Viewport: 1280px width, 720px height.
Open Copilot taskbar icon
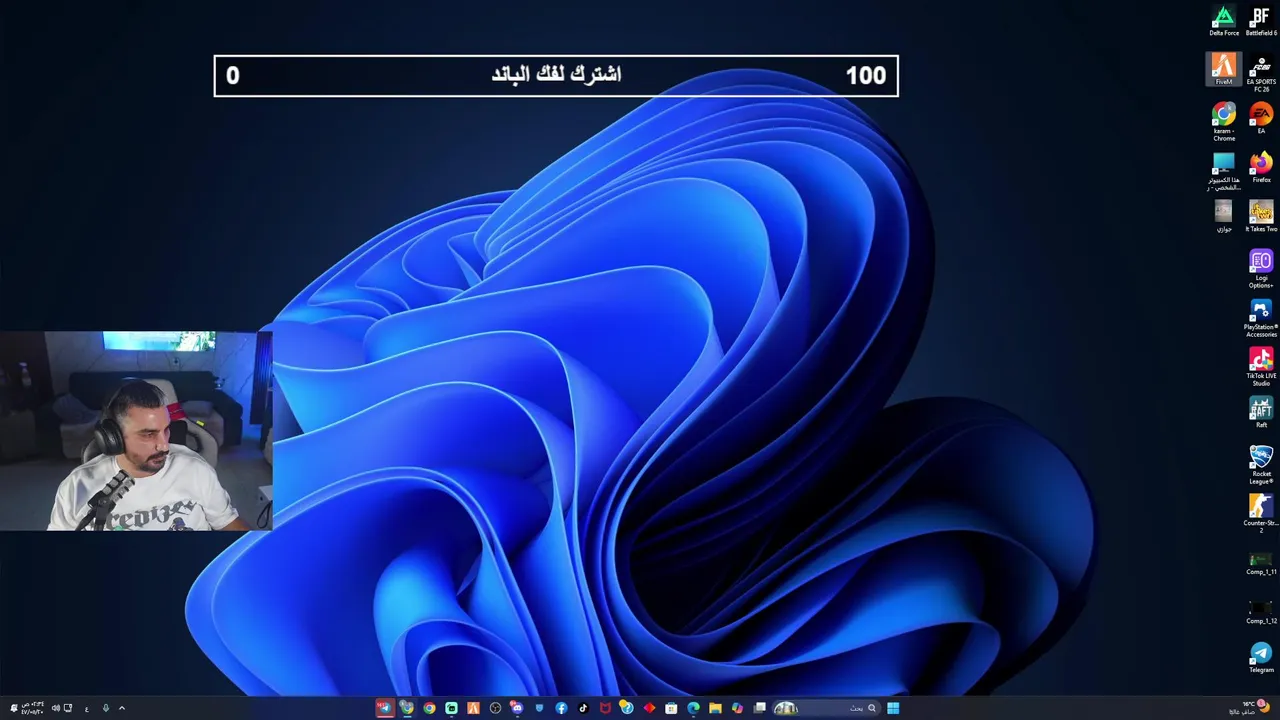[x=737, y=708]
